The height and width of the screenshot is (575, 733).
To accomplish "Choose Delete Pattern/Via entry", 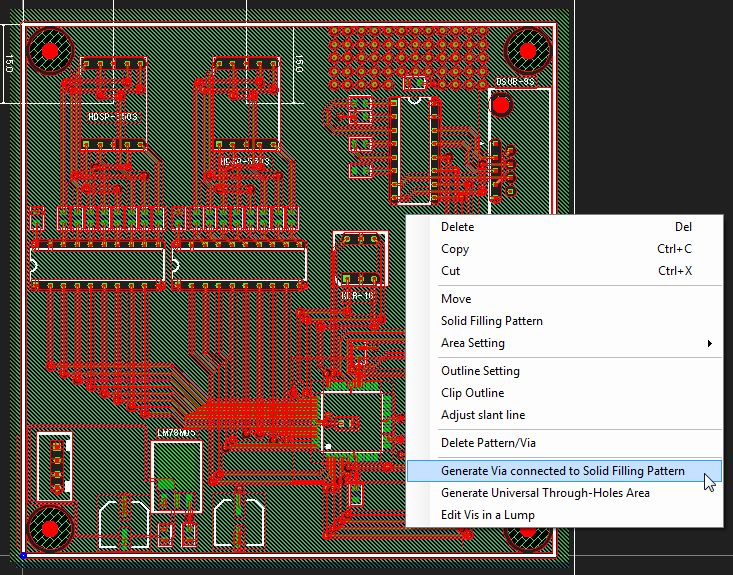I will [565, 443].
